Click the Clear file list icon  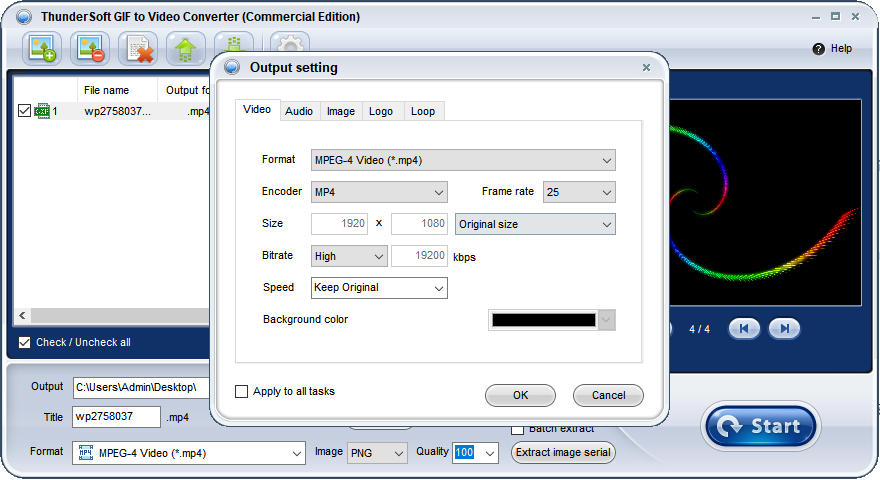138,49
